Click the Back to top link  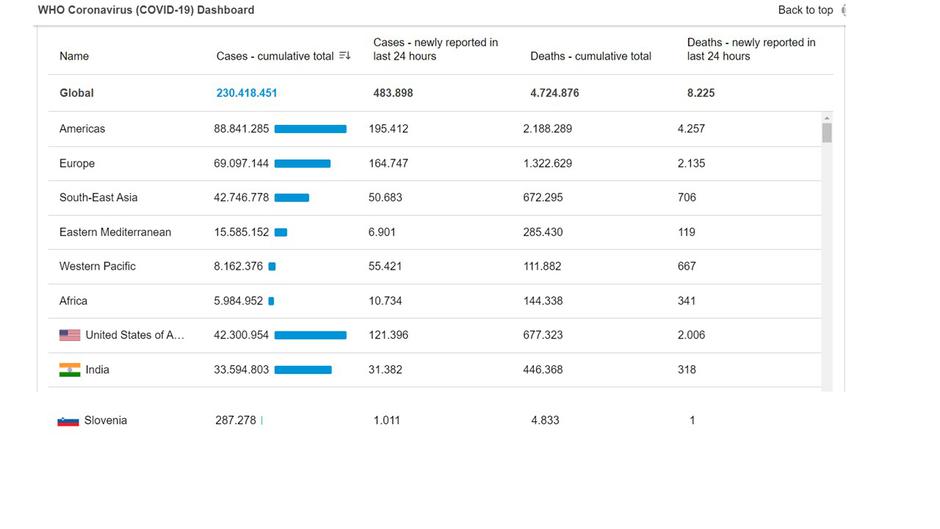pyautogui.click(x=805, y=10)
